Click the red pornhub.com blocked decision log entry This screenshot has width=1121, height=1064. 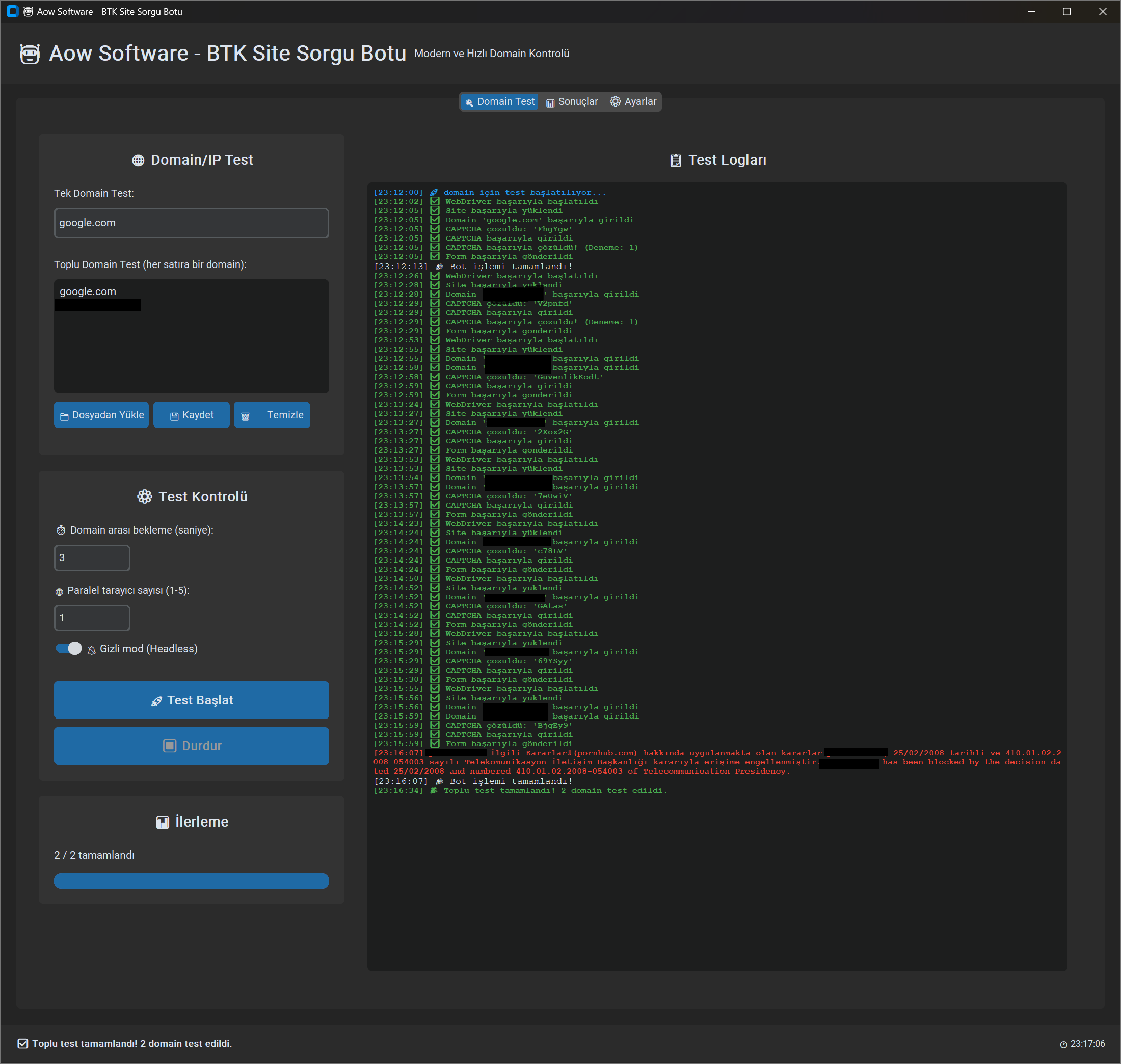[717, 762]
